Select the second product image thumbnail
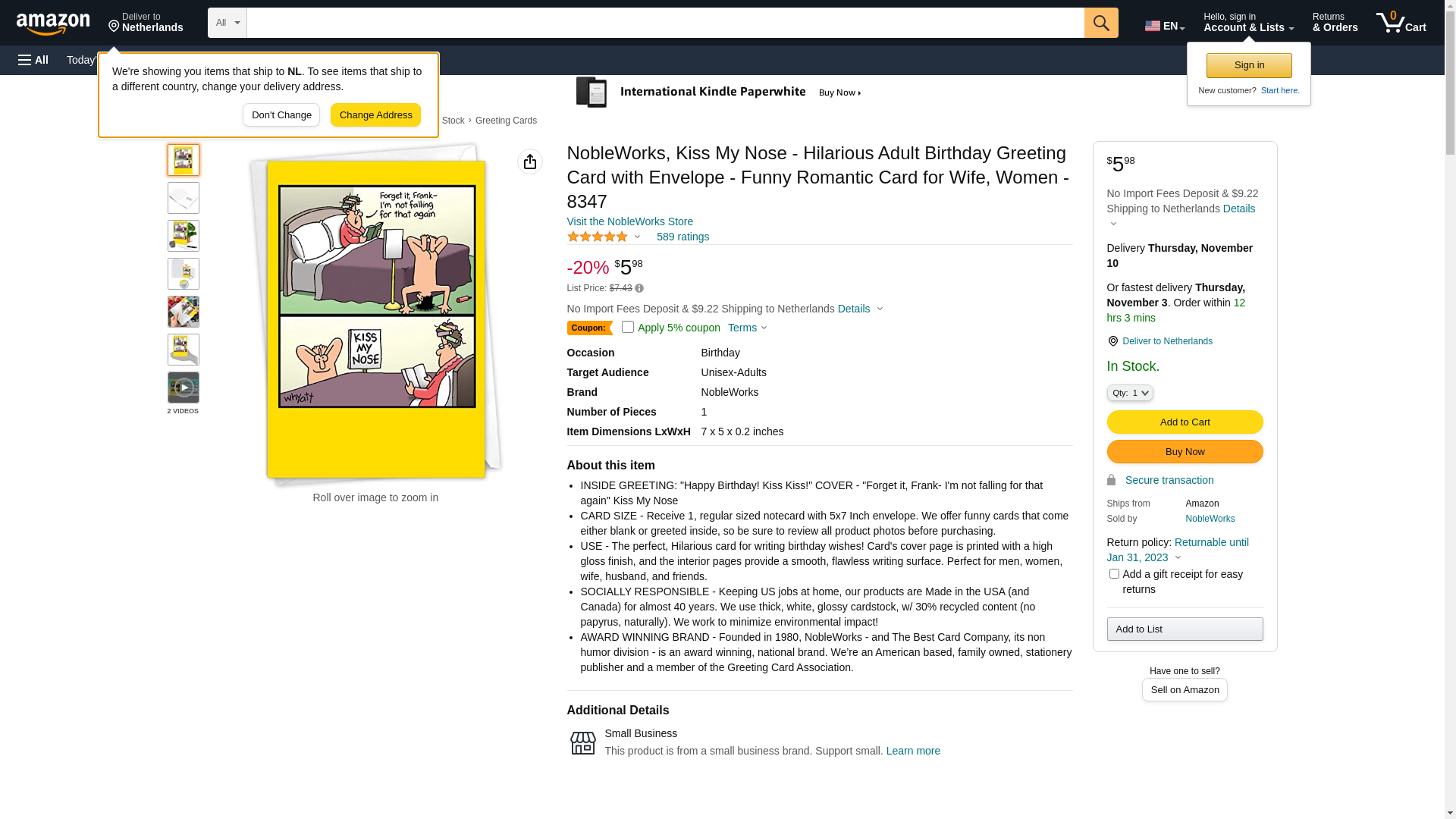 click(184, 198)
